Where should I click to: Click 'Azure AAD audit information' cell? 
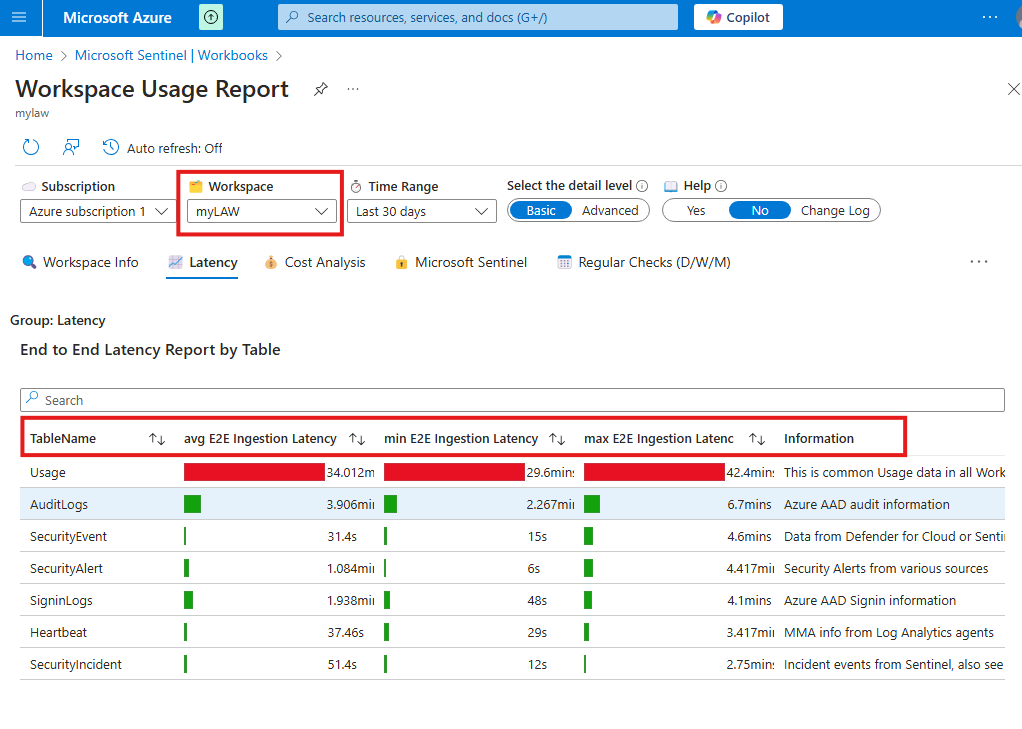[x=867, y=505]
